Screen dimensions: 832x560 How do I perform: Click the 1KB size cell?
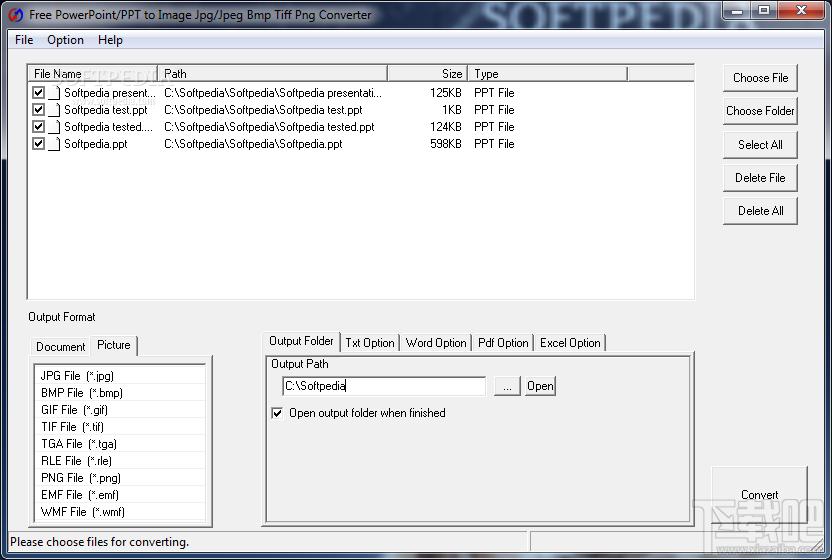coord(452,110)
